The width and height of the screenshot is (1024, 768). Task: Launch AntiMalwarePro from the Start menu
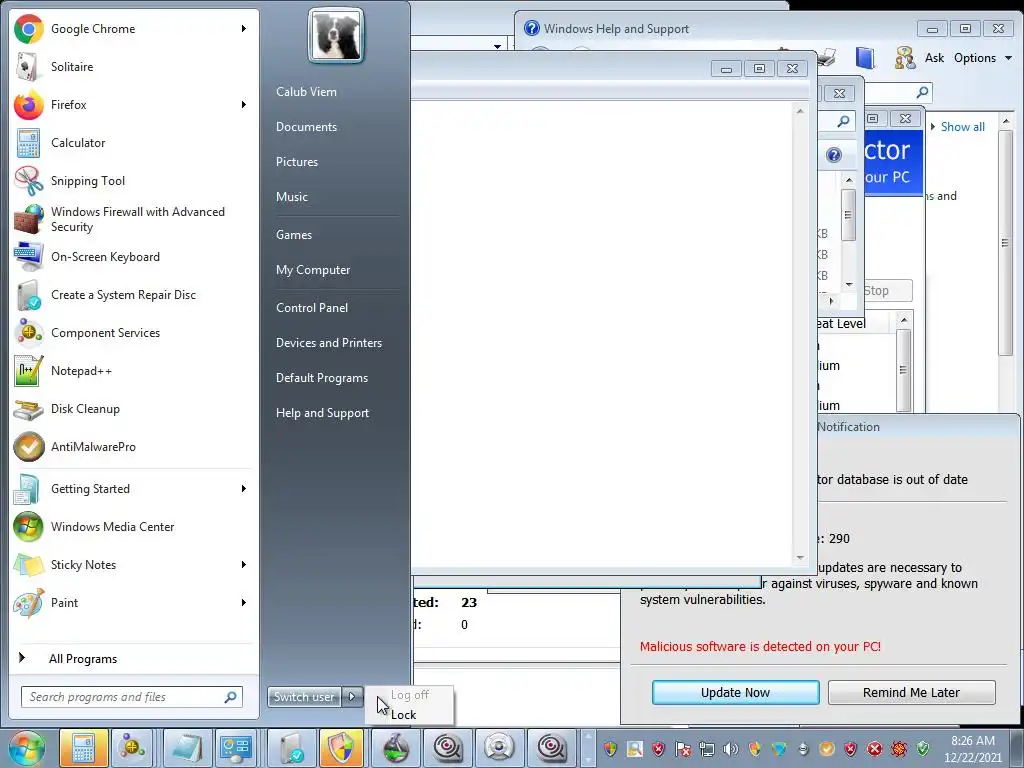pos(134,447)
